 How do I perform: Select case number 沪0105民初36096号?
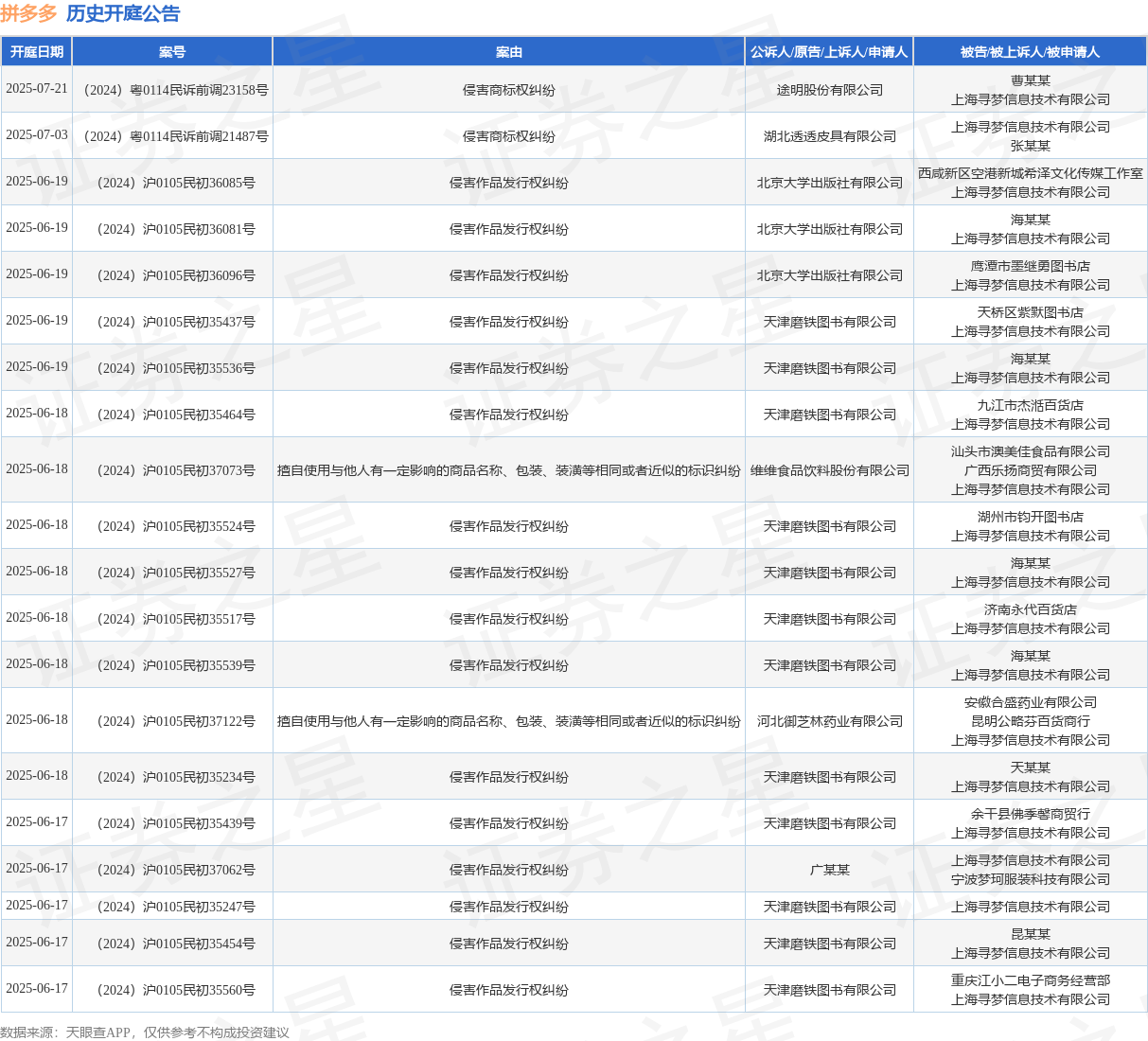pyautogui.click(x=172, y=275)
